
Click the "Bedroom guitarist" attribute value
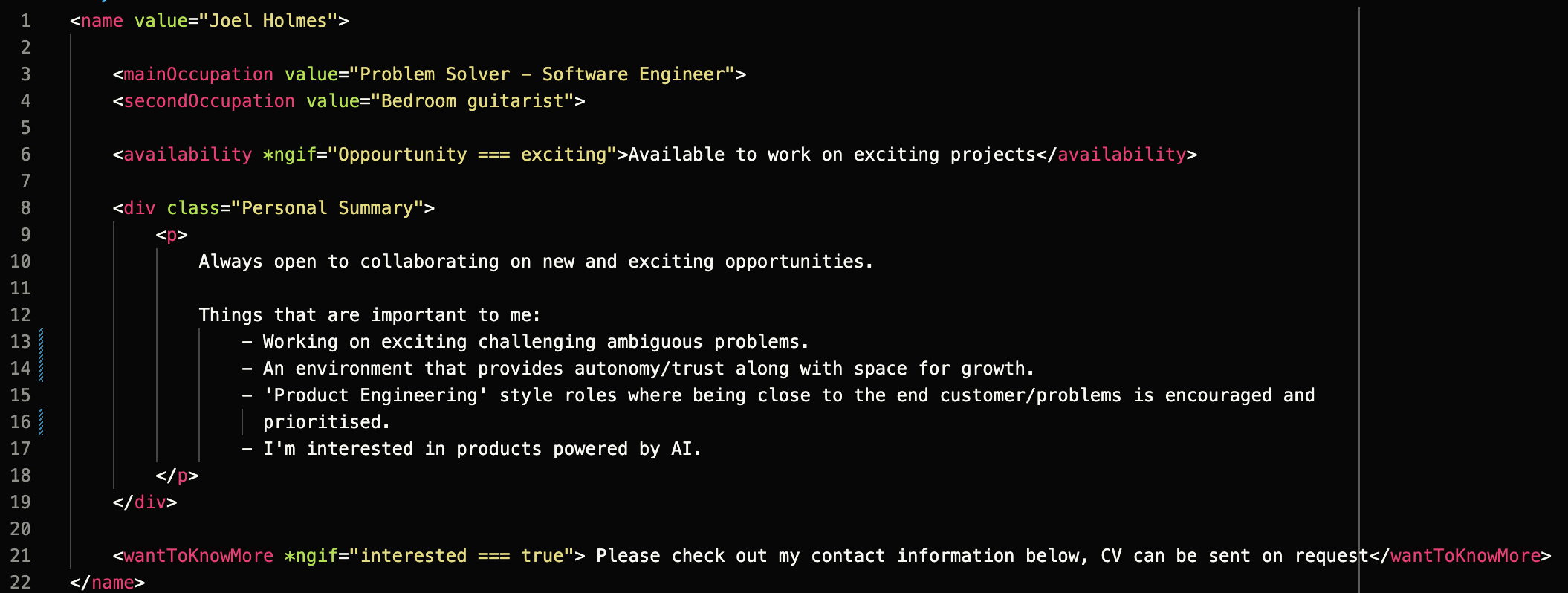point(472,101)
